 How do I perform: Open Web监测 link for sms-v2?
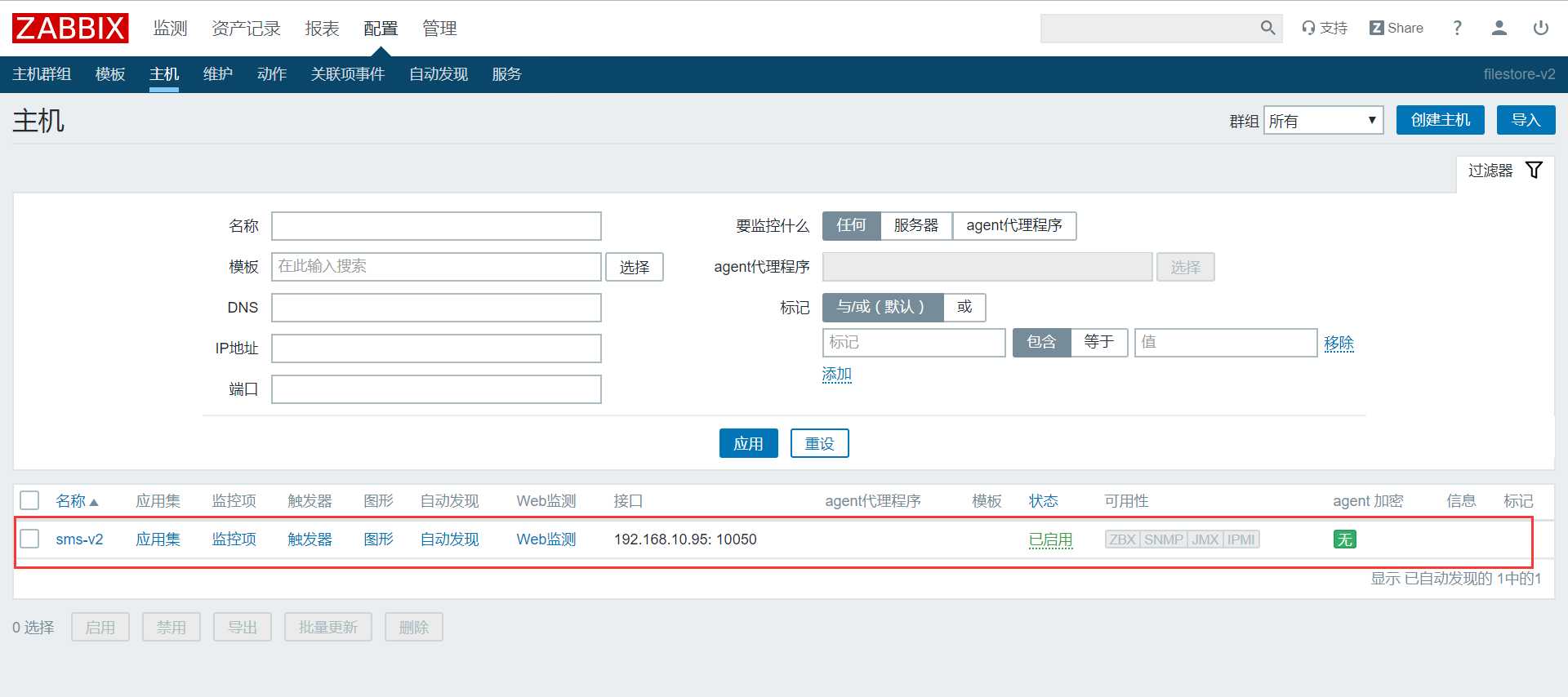click(546, 539)
